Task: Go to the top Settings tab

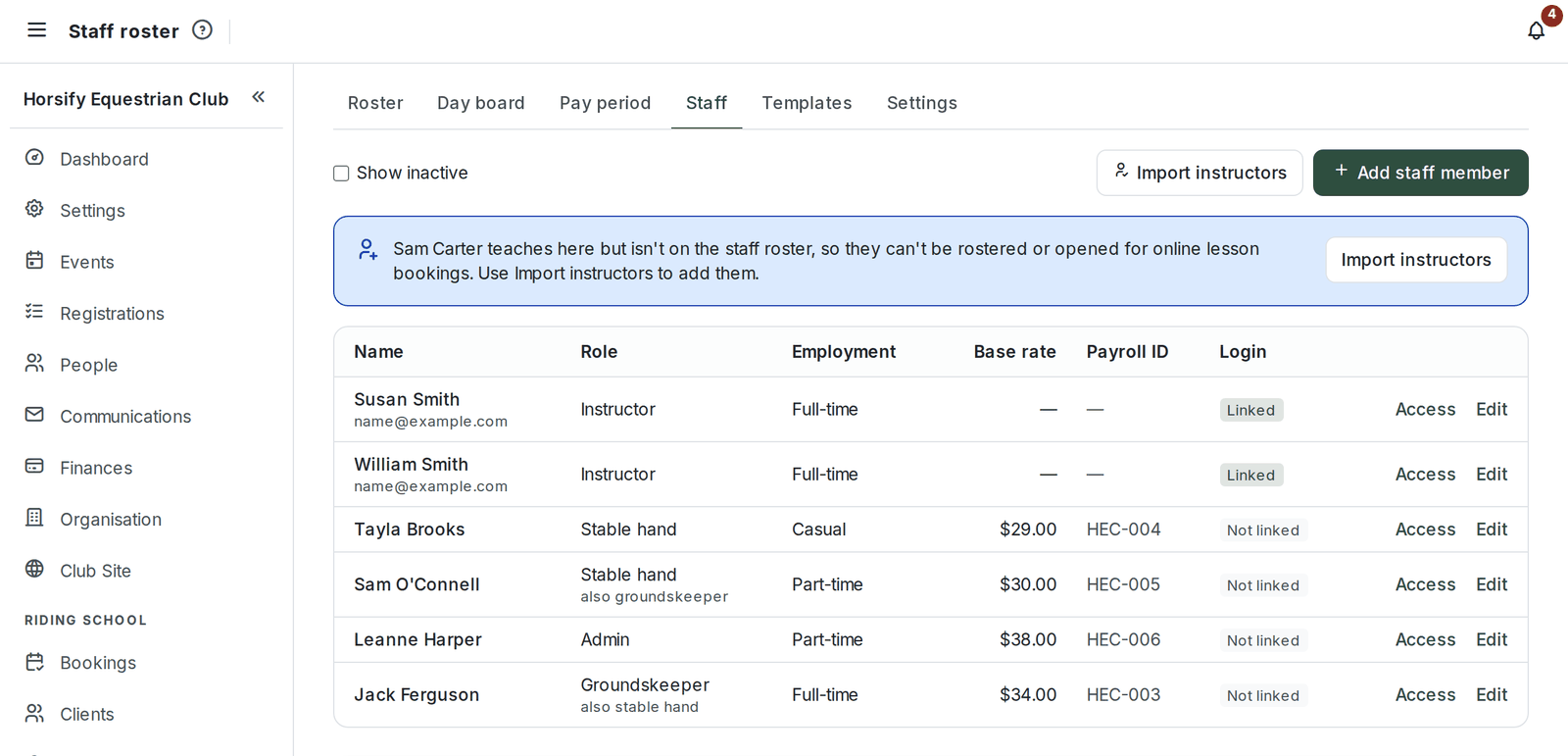Action: (x=922, y=103)
